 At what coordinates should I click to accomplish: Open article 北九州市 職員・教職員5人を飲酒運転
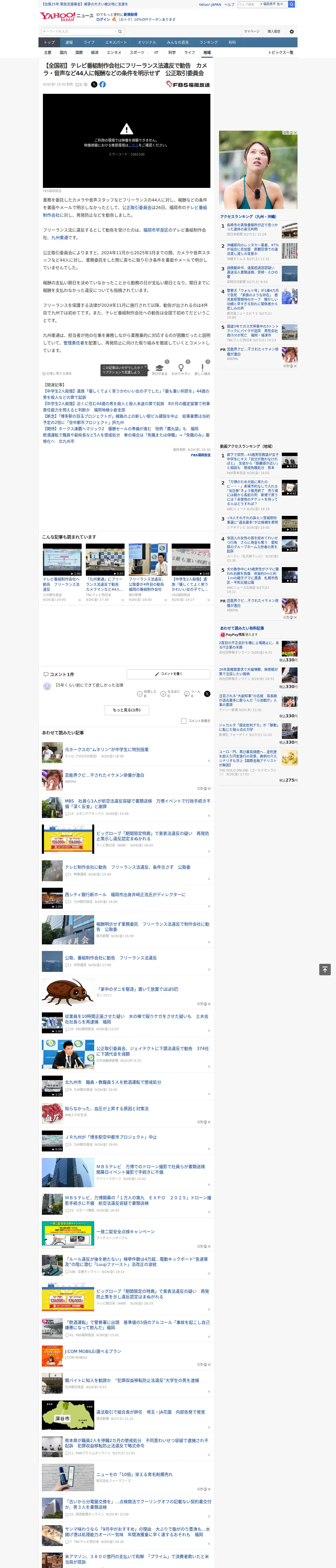[x=113, y=1082]
